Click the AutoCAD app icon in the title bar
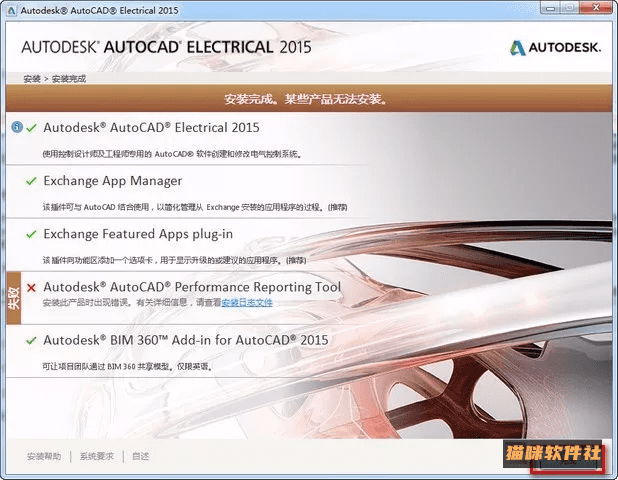Screen dimensions: 618x480 pyautogui.click(x=11, y=10)
